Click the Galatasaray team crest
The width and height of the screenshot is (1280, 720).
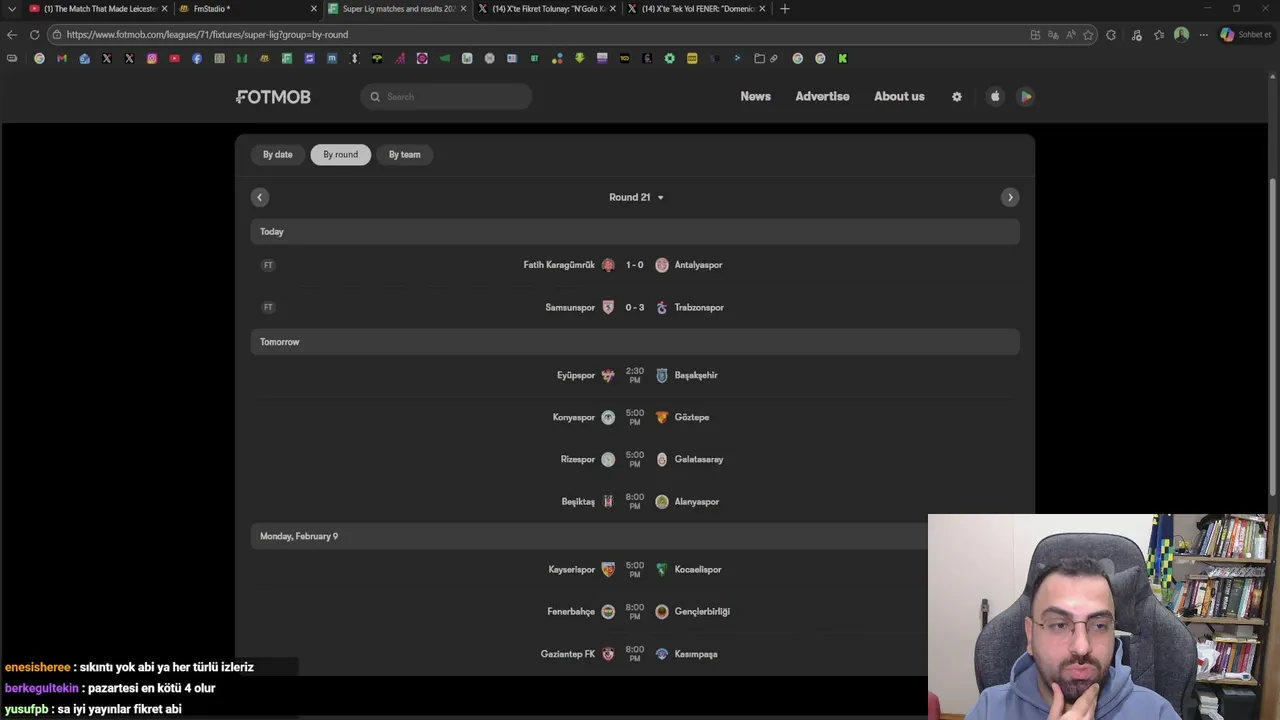point(661,459)
